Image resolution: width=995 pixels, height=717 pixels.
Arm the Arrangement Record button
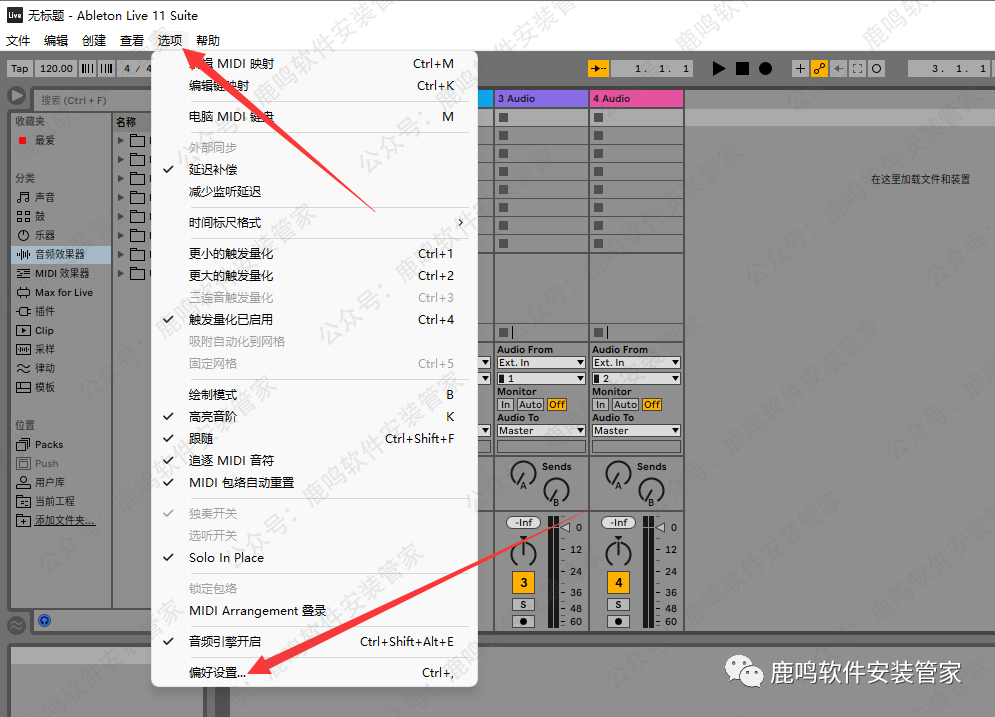tap(765, 69)
